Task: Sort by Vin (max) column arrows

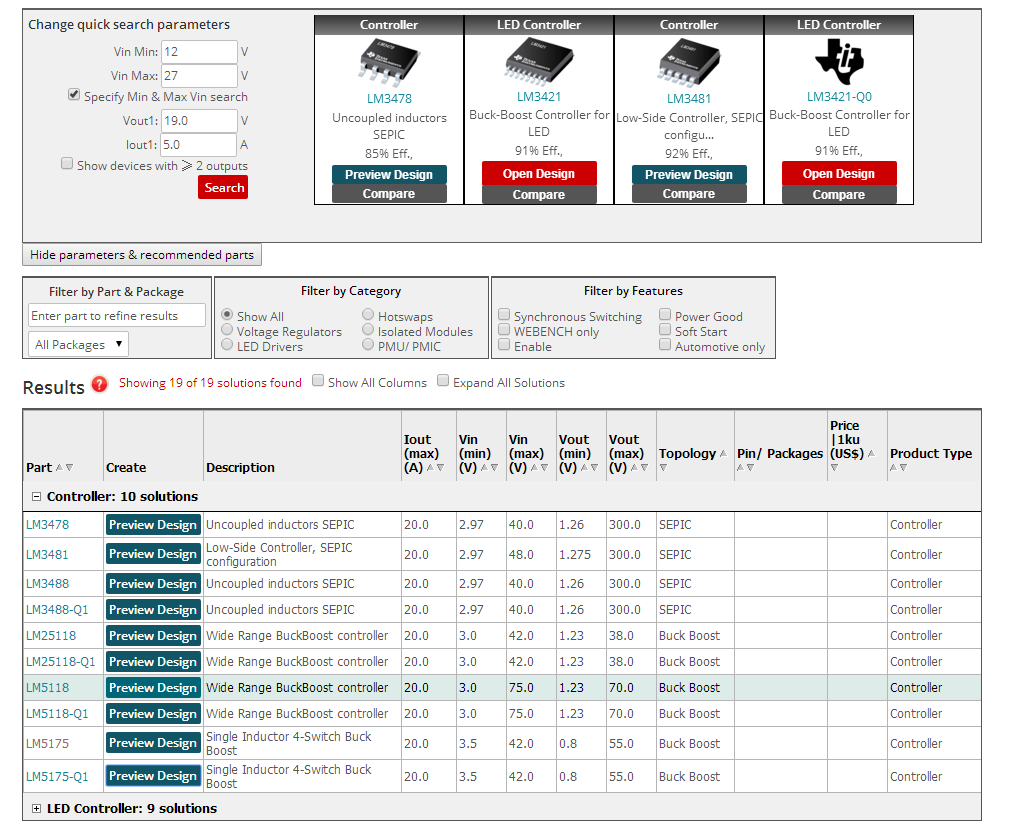Action: click(x=539, y=468)
